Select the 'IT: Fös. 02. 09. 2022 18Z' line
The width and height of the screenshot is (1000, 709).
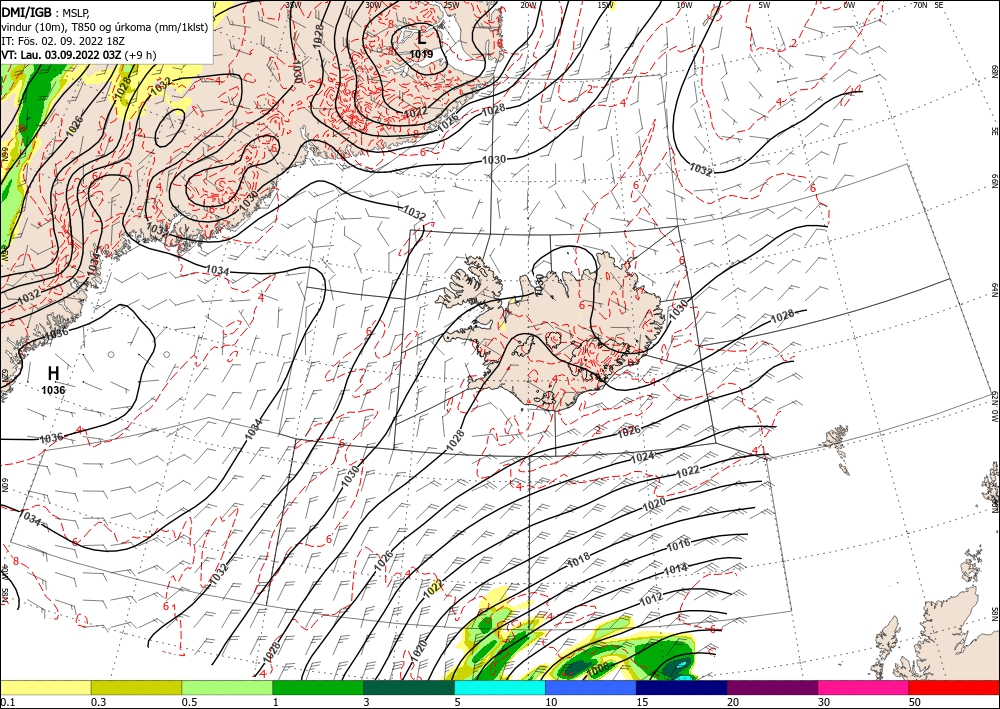62,41
